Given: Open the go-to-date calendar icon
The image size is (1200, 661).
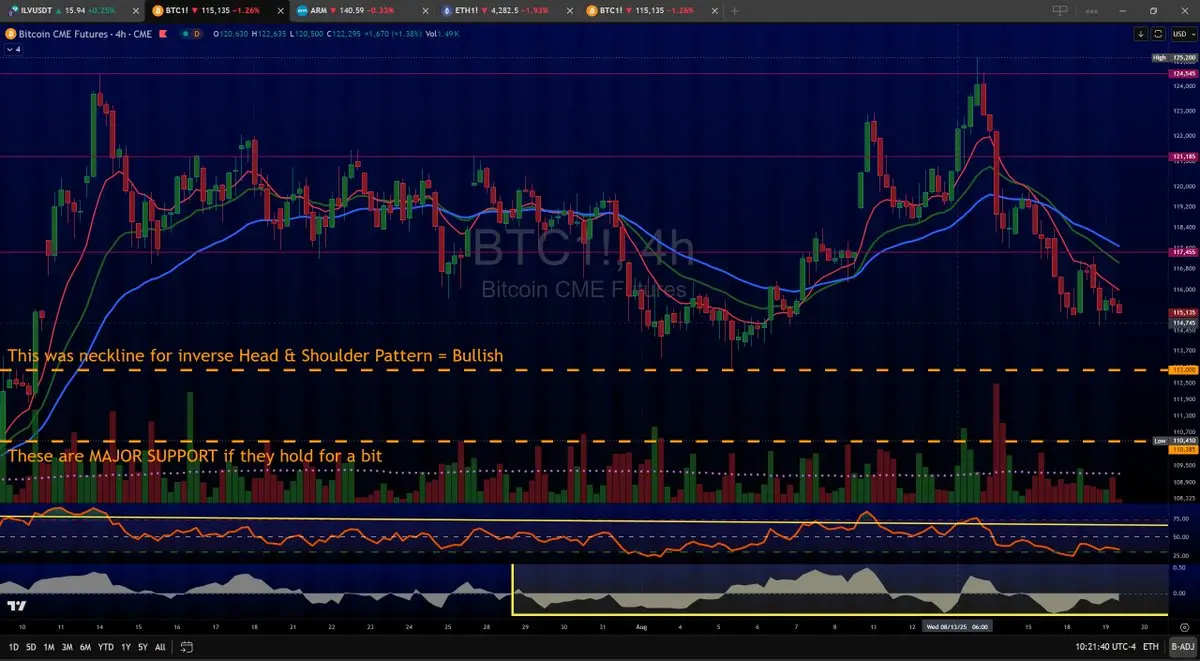Looking at the screenshot, I should click(185, 647).
